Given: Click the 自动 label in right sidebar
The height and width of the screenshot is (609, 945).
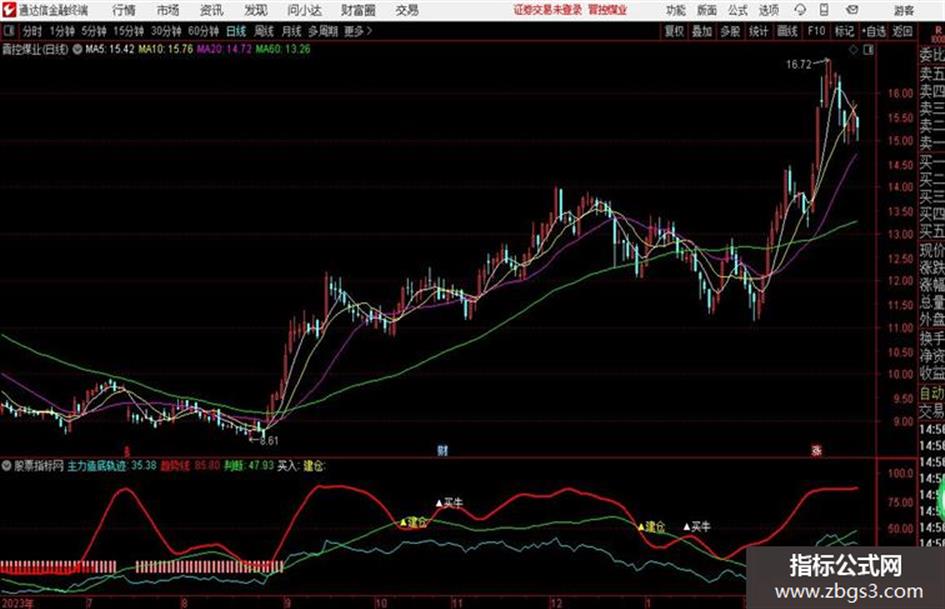Looking at the screenshot, I should click(931, 394).
